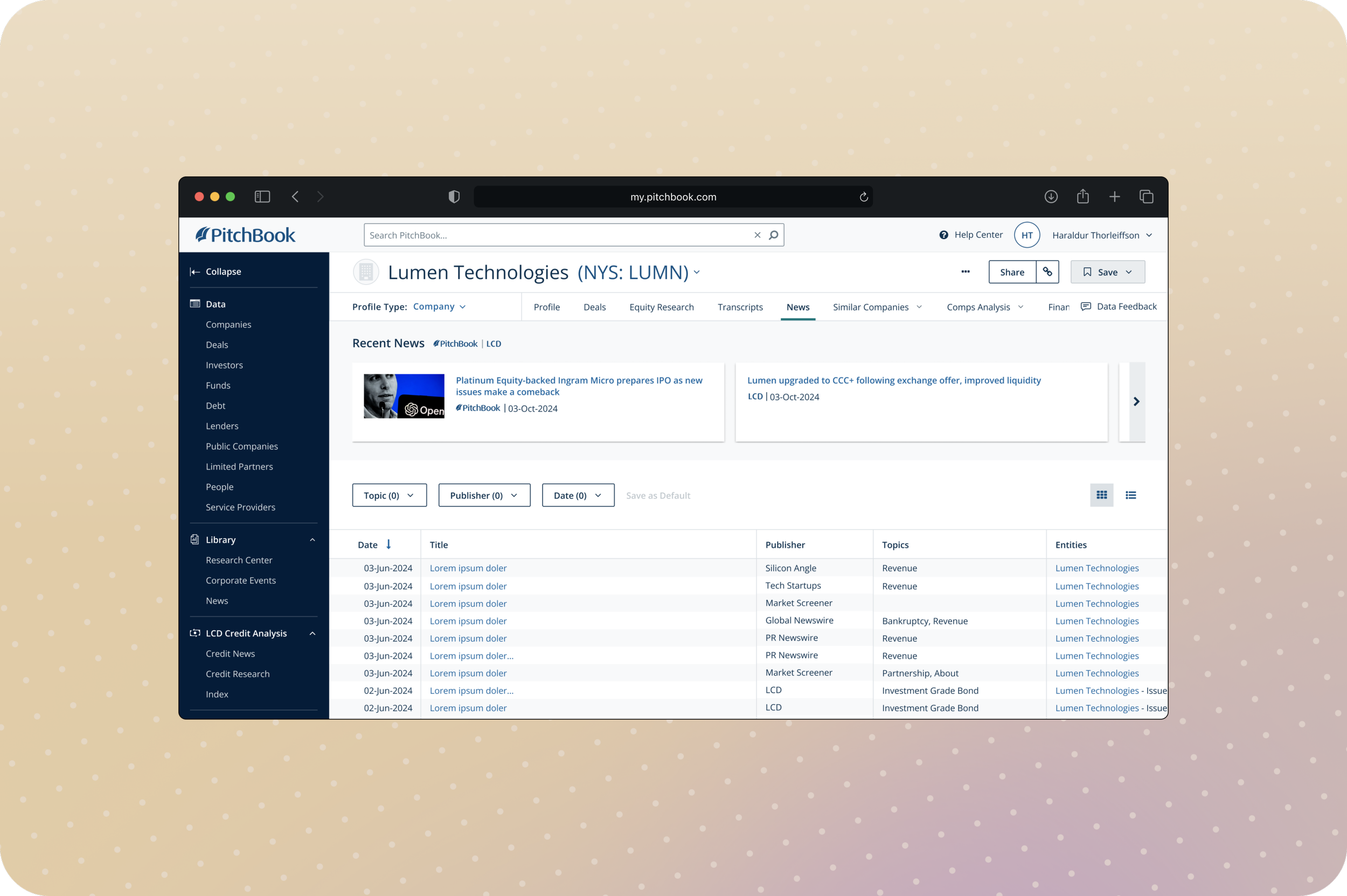Switch to the Profile tab
This screenshot has height=896, width=1347.
546,307
